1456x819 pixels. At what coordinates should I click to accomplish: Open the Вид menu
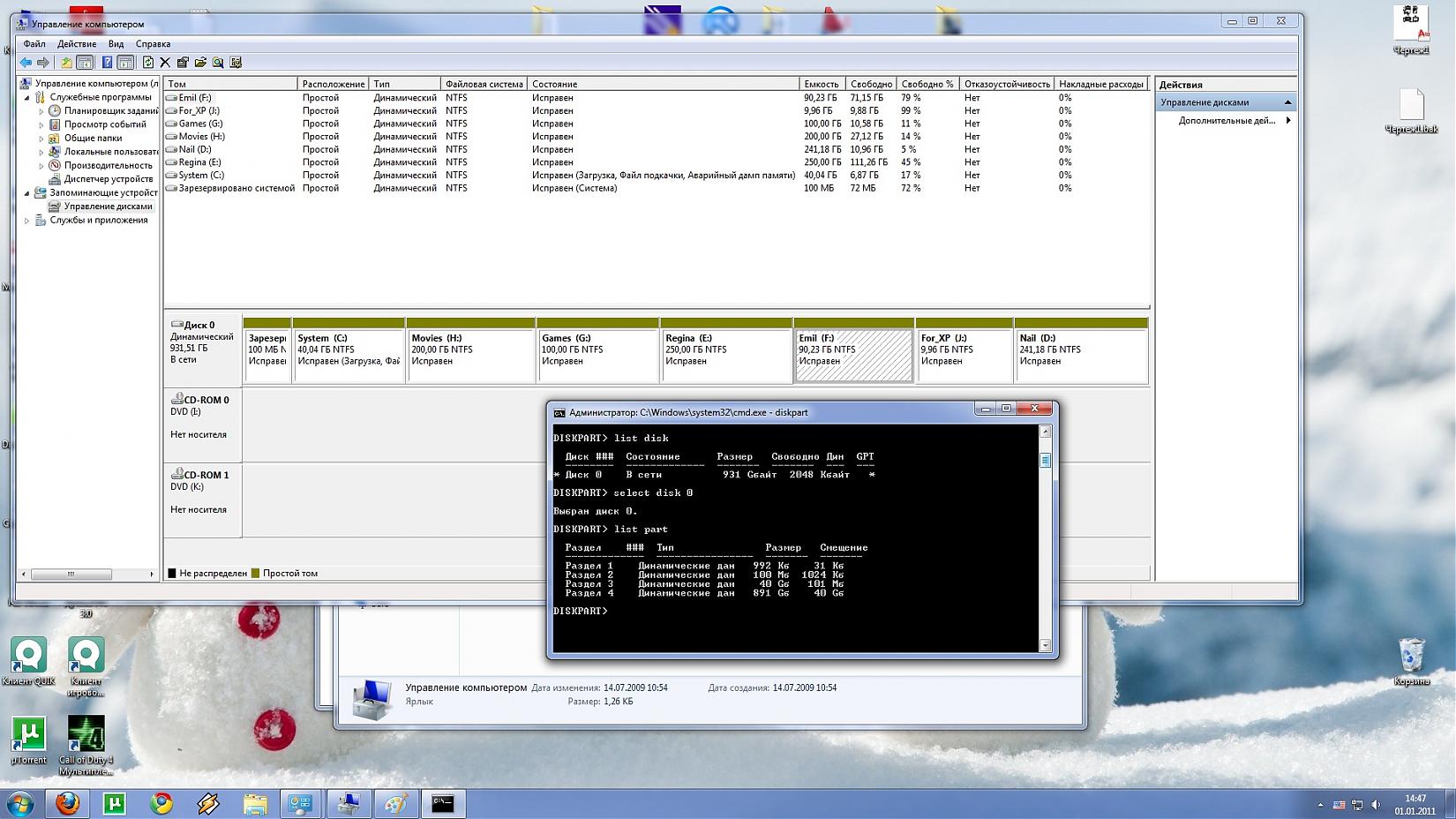point(116,43)
